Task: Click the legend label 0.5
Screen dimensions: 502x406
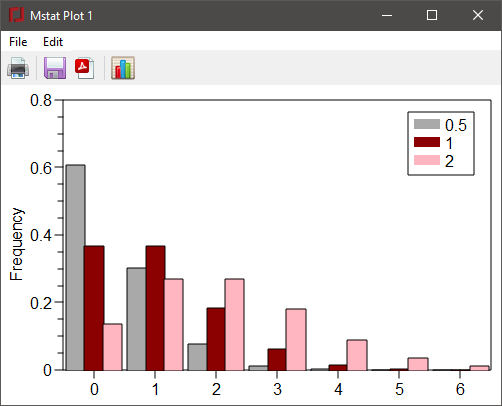Action: coord(456,125)
